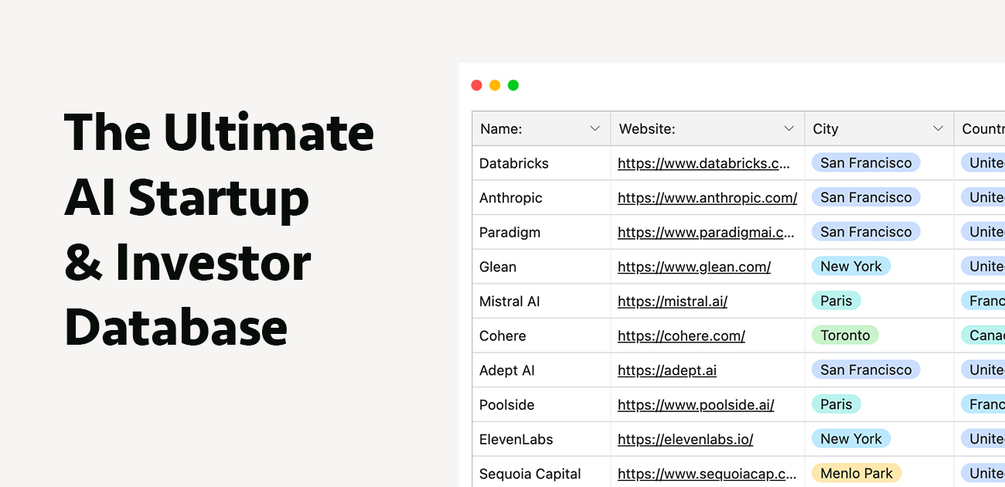Click the yellow minimize window dot
1005x487 pixels.
pyautogui.click(x=495, y=85)
